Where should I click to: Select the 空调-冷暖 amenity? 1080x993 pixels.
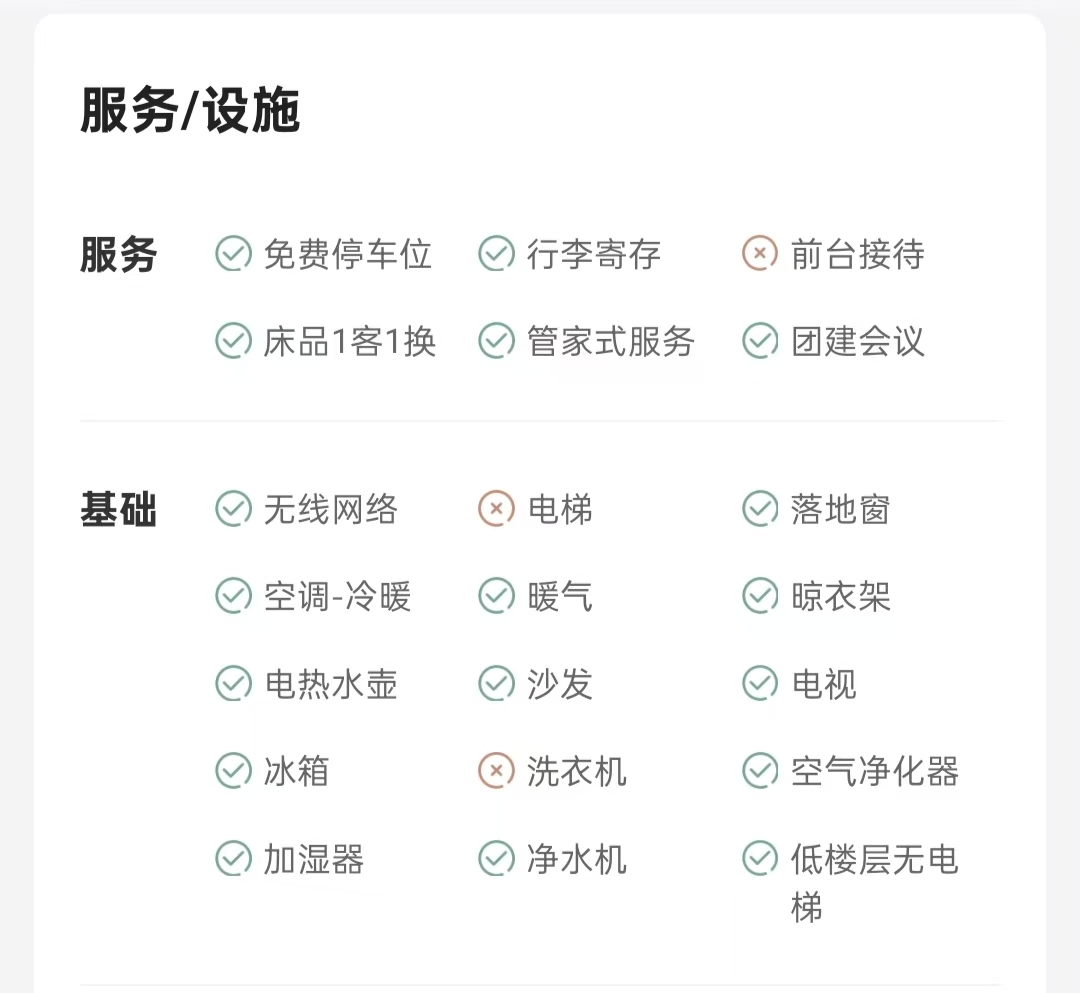(338, 597)
